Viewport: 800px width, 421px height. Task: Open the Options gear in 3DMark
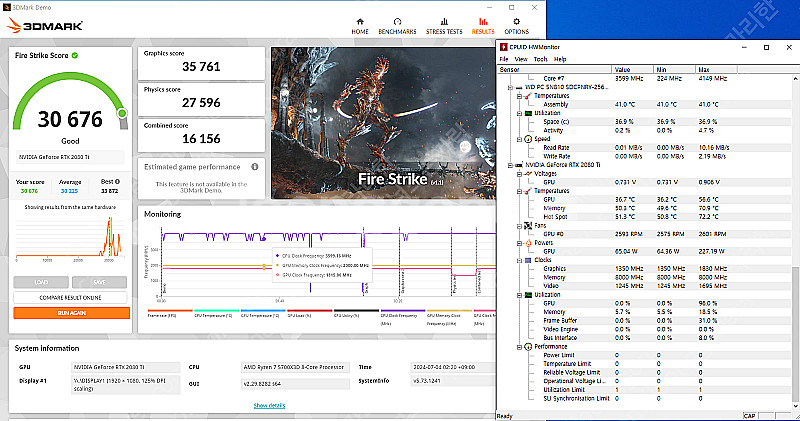click(x=516, y=21)
